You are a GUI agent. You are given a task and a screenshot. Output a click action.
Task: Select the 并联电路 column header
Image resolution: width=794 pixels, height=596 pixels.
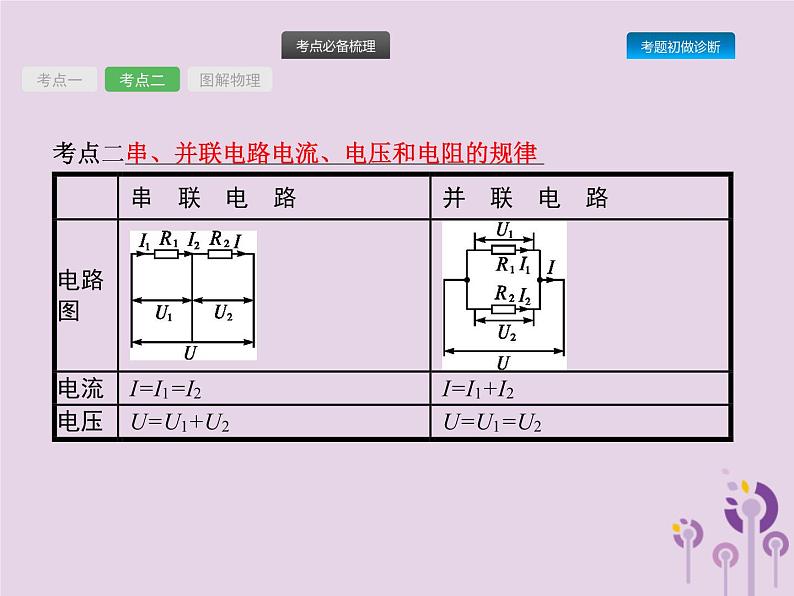pos(526,197)
